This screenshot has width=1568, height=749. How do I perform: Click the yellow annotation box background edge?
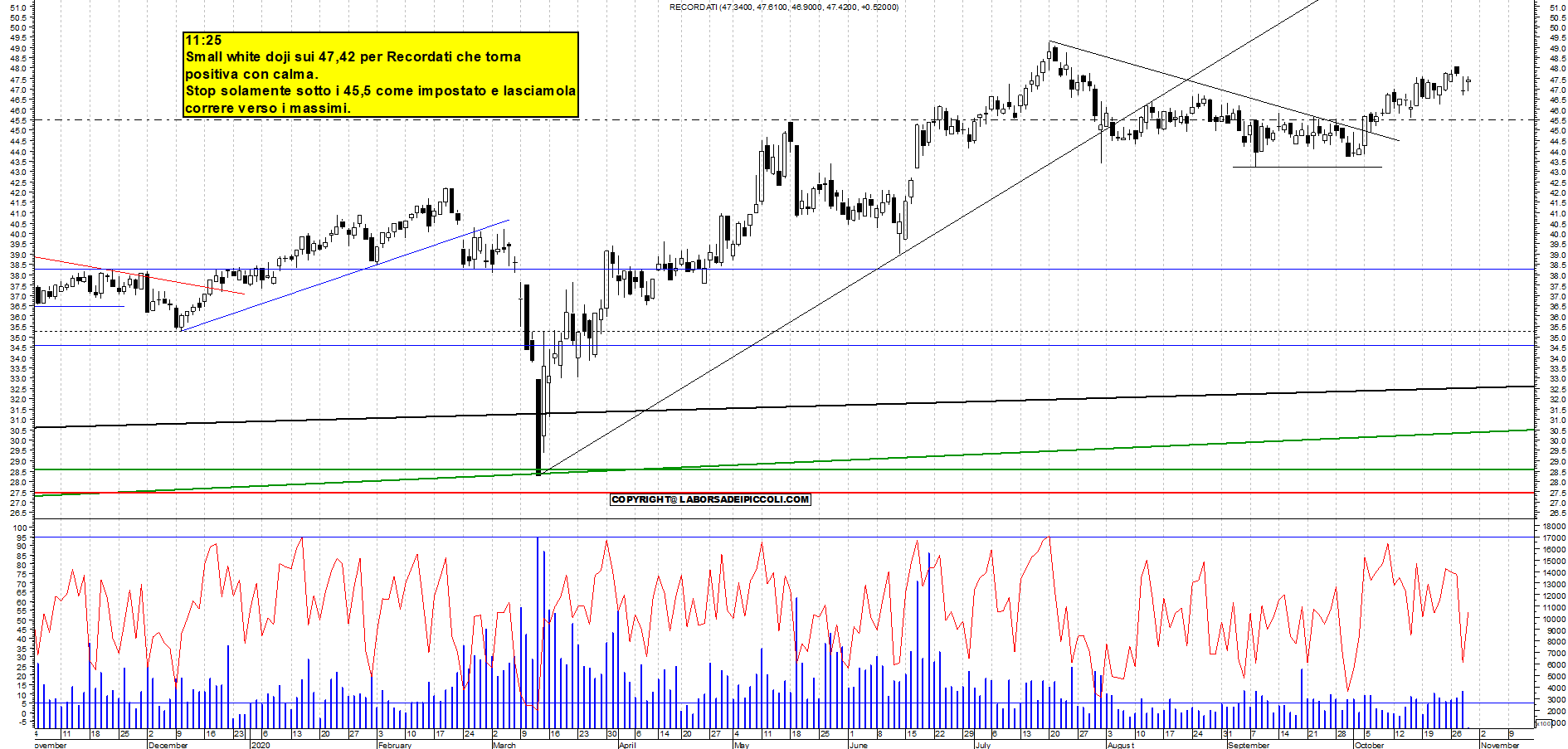pyautogui.click(x=381, y=75)
